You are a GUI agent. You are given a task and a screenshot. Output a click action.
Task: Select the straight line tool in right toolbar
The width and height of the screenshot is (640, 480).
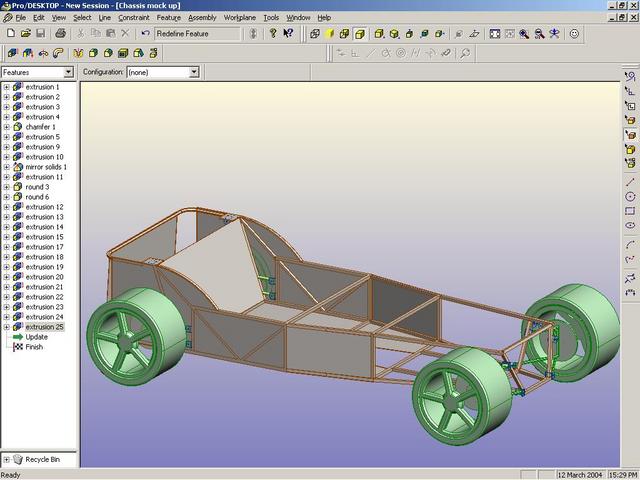[x=630, y=182]
